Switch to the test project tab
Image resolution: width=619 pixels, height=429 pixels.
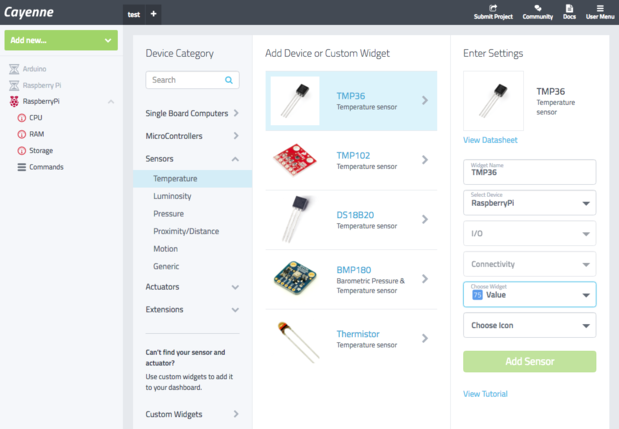(134, 14)
